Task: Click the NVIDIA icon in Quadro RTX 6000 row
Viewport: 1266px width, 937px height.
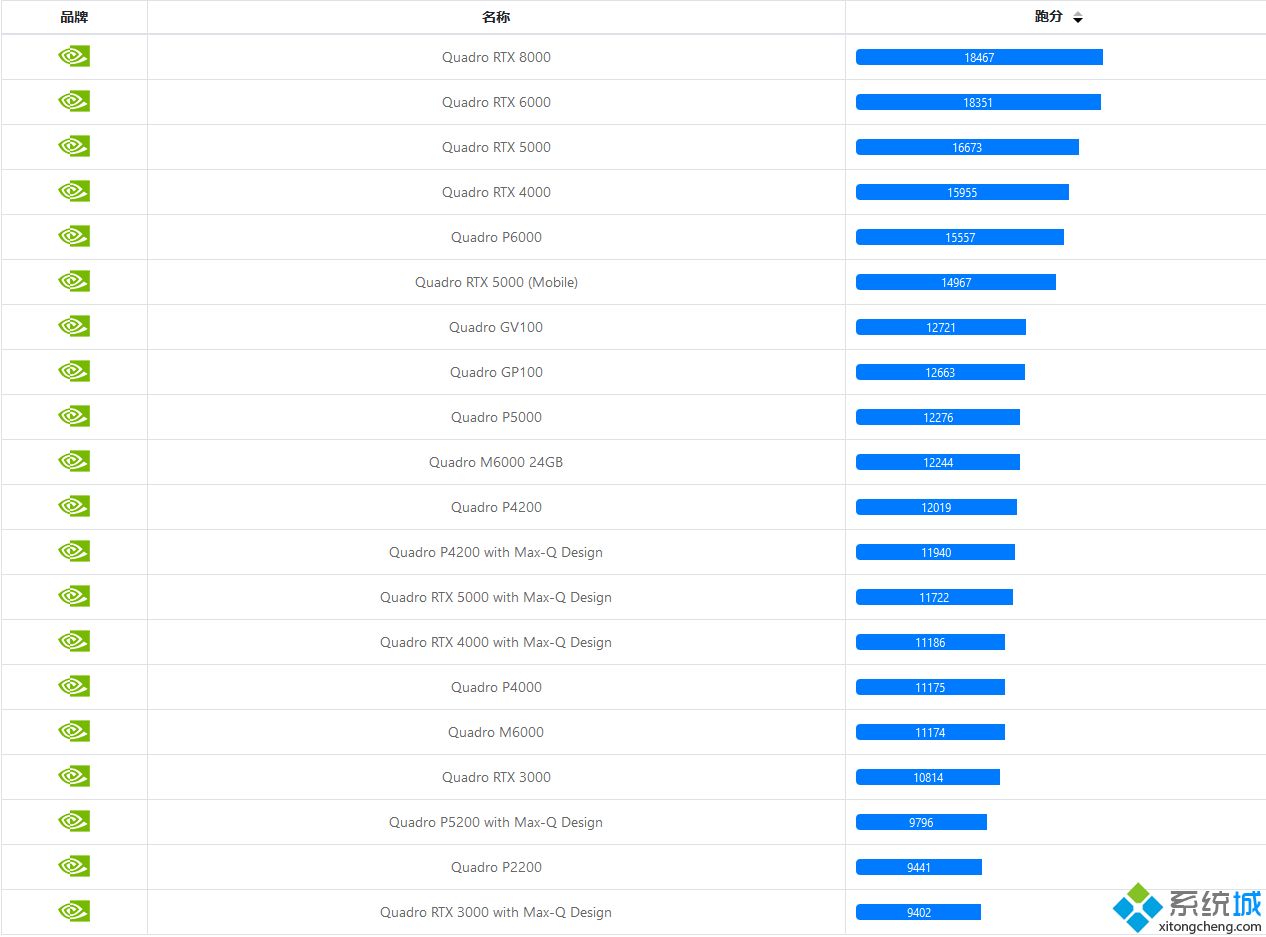Action: click(x=74, y=102)
